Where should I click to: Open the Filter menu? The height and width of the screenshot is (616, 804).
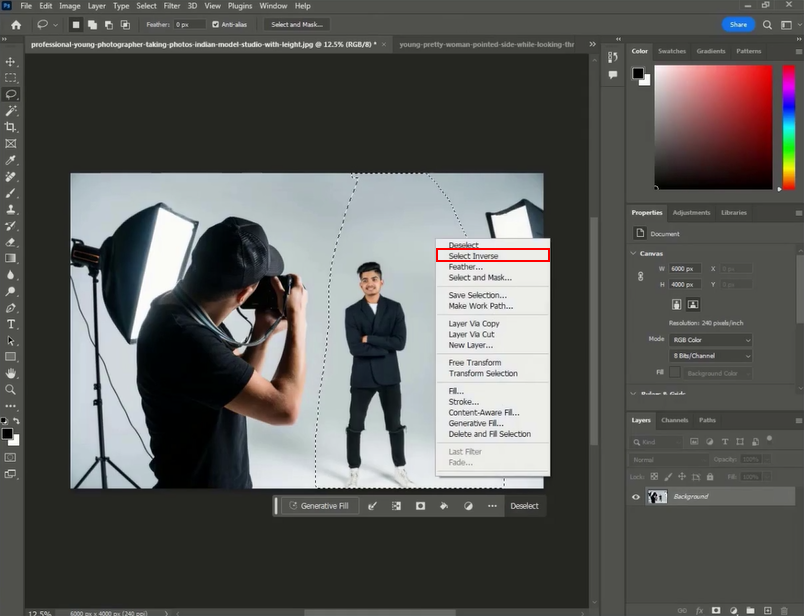[172, 6]
